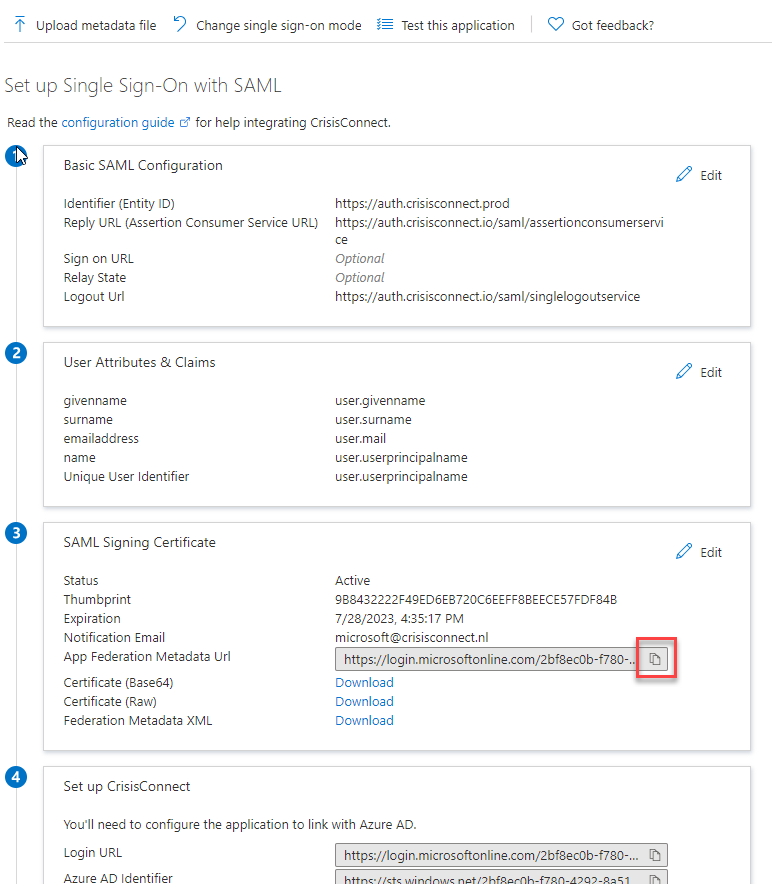Download the Certificate (Raw)
Viewport: 772px width, 884px height.
coord(364,701)
